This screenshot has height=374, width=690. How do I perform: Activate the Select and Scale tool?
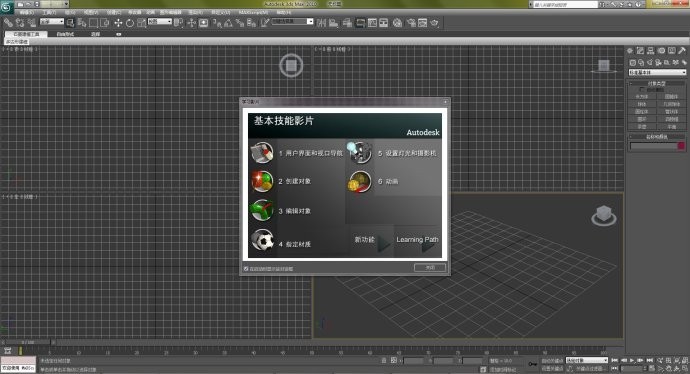click(141, 23)
